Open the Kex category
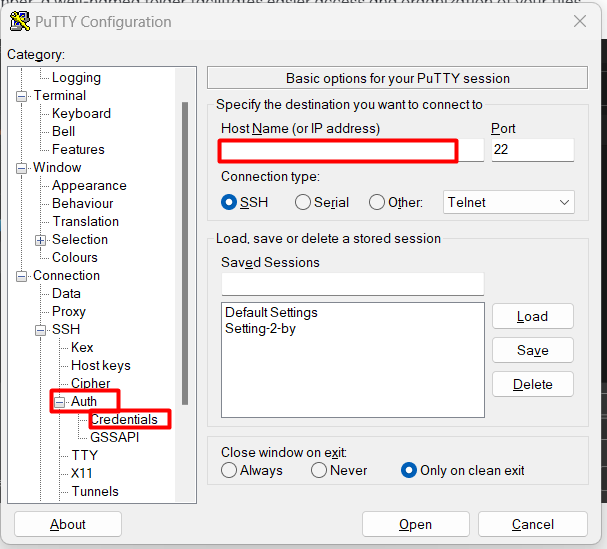The width and height of the screenshot is (607, 549). pos(82,347)
